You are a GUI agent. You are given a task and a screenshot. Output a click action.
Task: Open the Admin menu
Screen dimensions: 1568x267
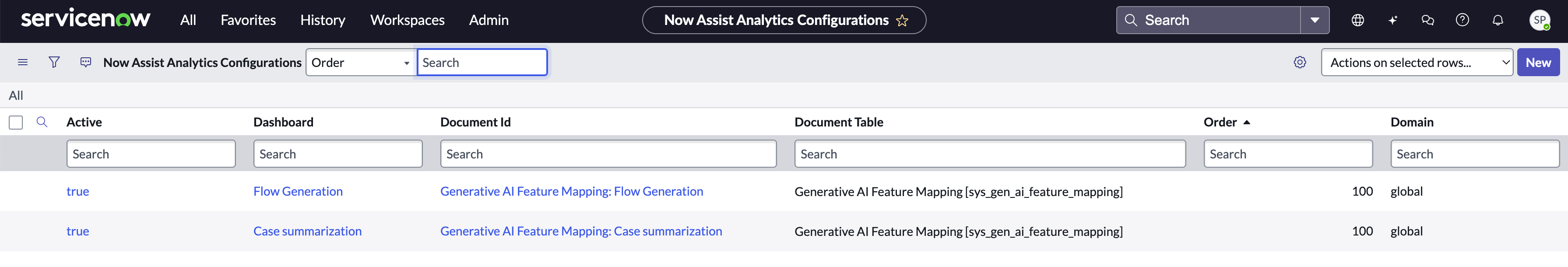489,20
